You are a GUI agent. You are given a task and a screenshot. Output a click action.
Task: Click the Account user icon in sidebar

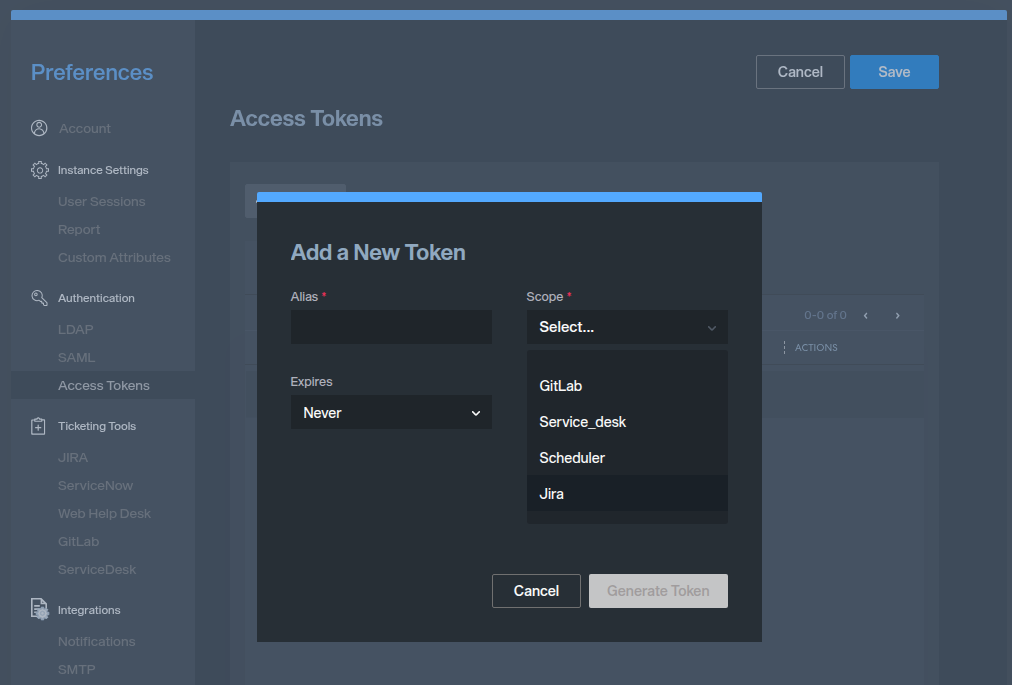click(x=39, y=128)
